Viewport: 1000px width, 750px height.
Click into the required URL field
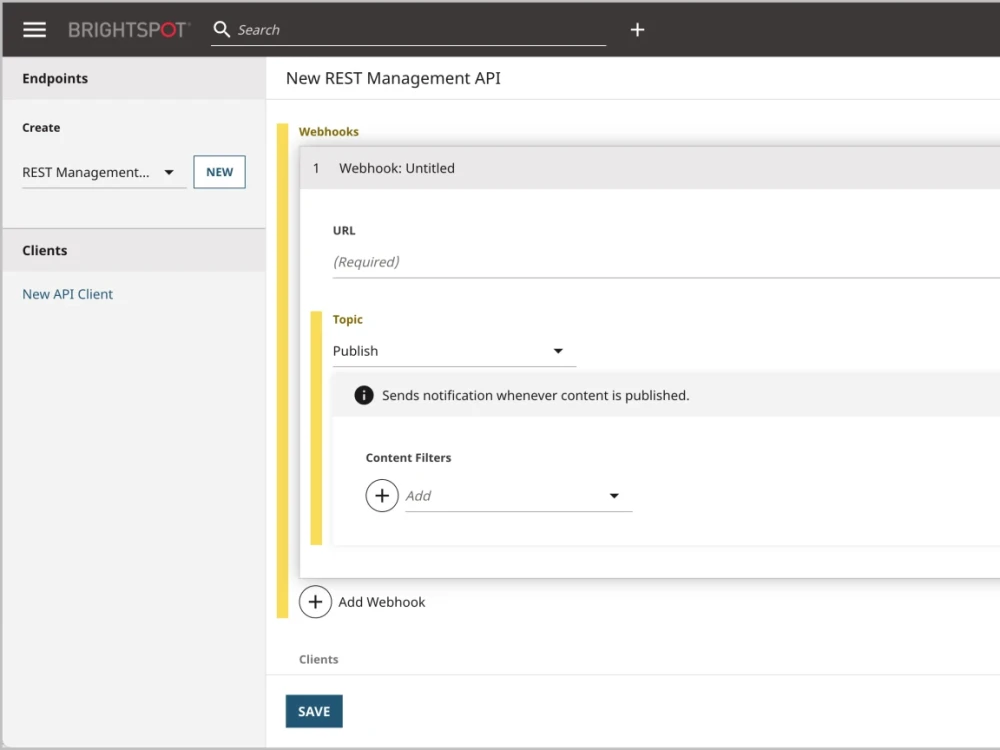pos(500,261)
